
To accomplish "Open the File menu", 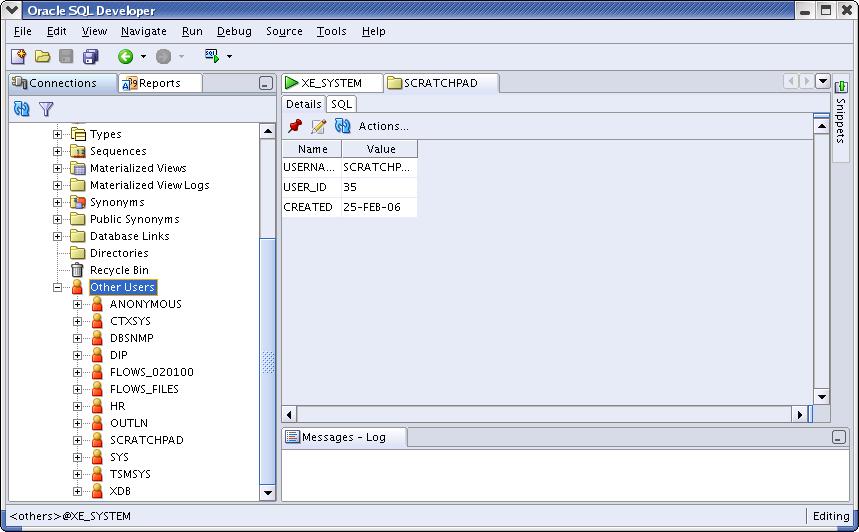I will coord(22,31).
